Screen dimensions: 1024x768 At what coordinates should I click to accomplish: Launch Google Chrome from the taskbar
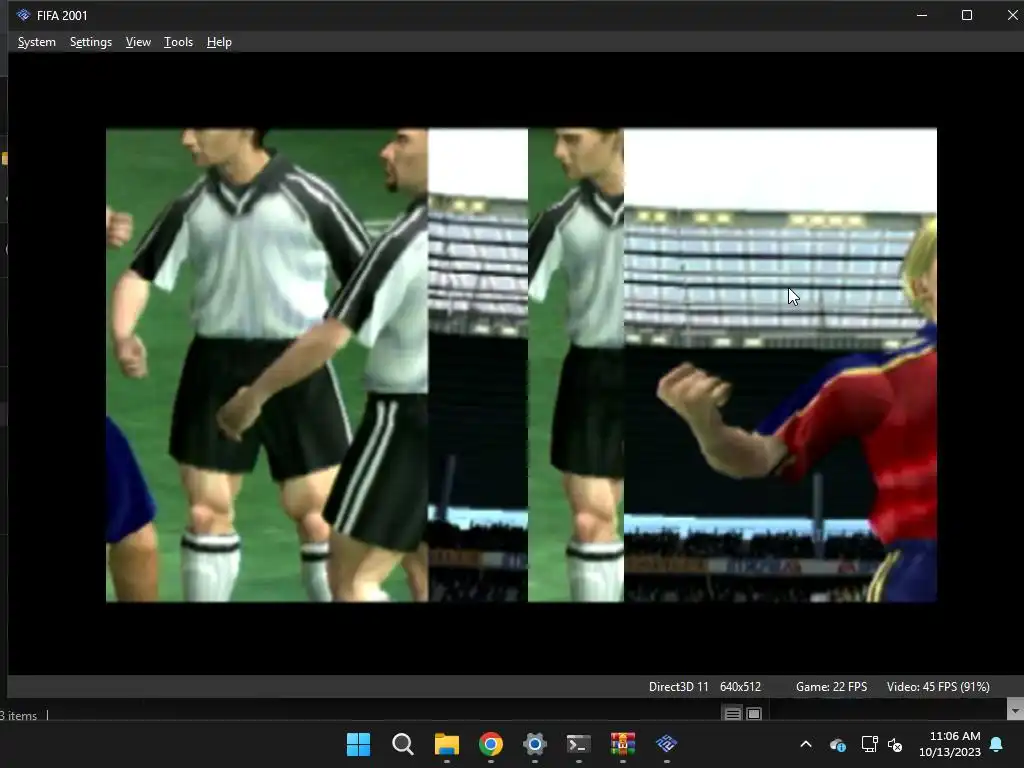coord(490,744)
